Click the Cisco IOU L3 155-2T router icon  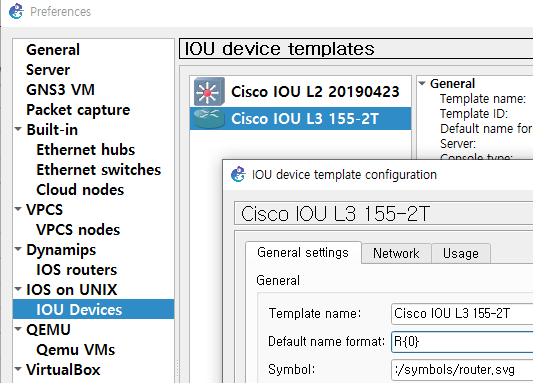click(x=209, y=119)
